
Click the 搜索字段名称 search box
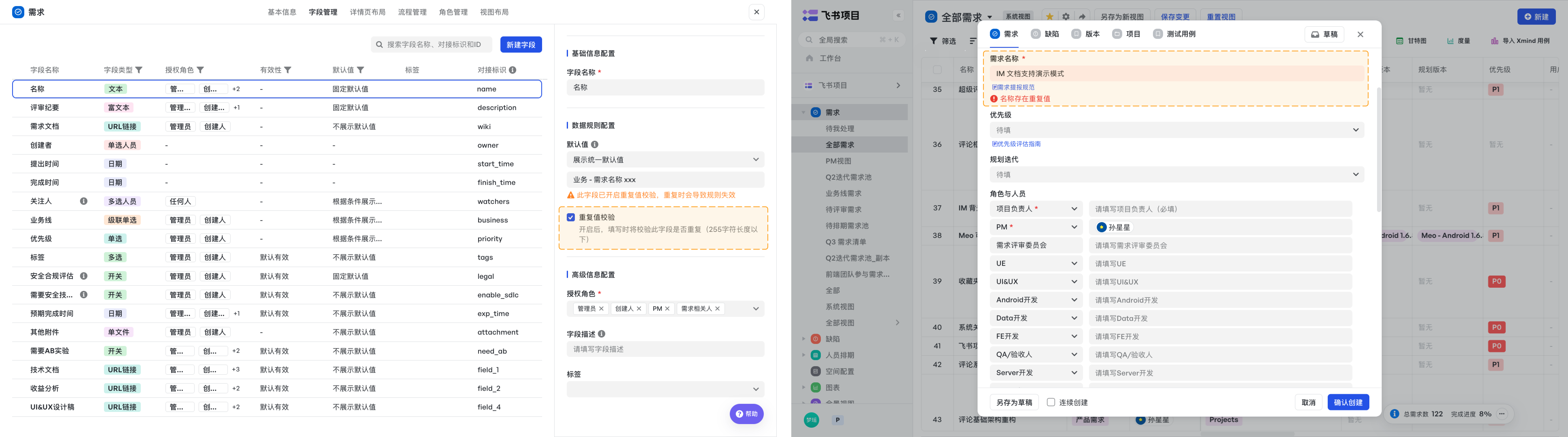432,45
